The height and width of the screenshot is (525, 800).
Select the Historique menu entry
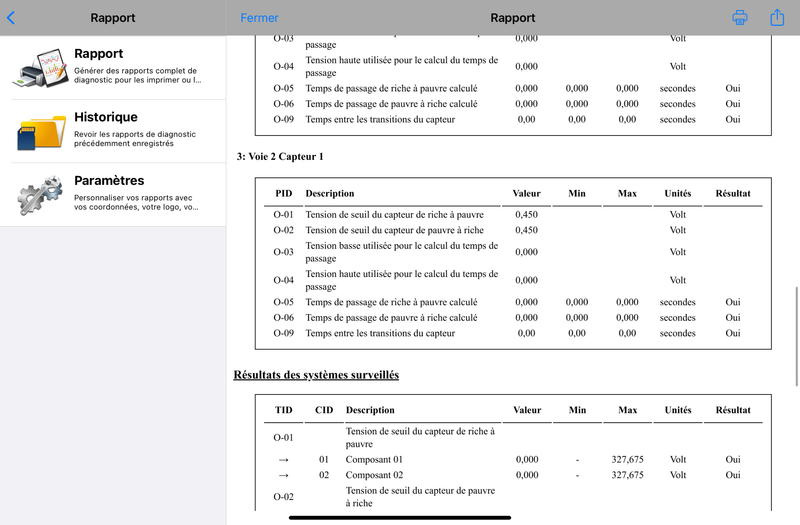[113, 131]
